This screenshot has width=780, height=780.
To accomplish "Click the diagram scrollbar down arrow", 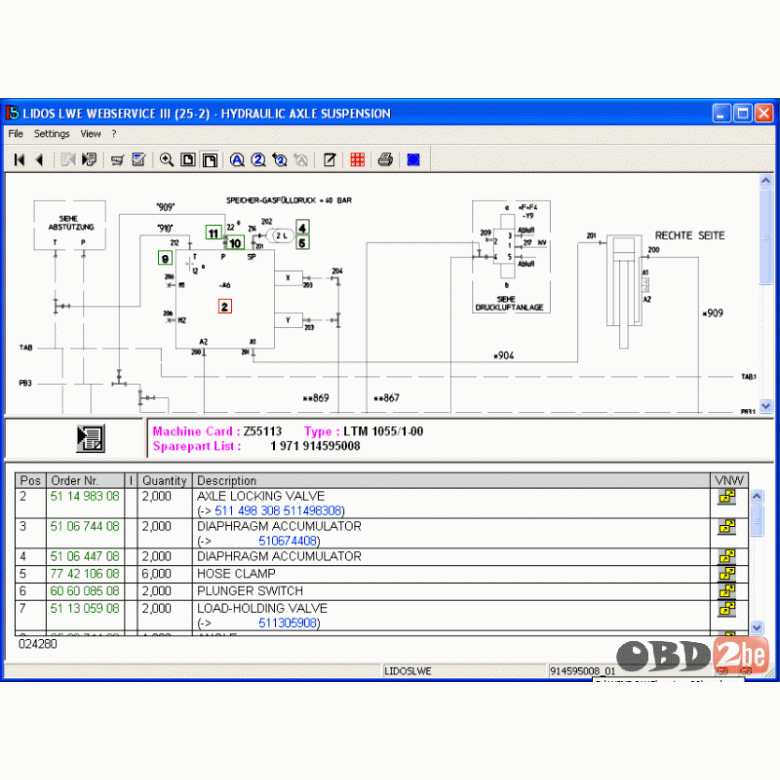I will click(x=766, y=406).
